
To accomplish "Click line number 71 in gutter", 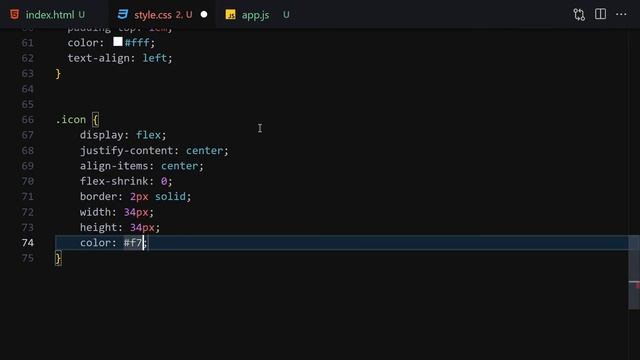I will tap(27, 196).
